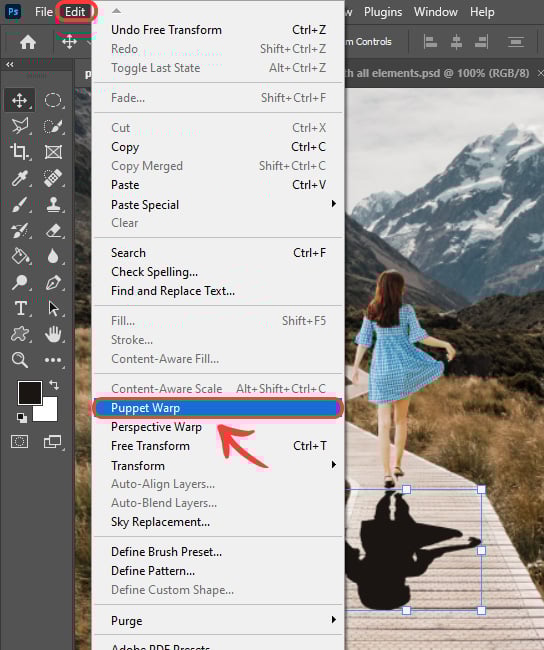Select the History Brush tool

(19, 230)
